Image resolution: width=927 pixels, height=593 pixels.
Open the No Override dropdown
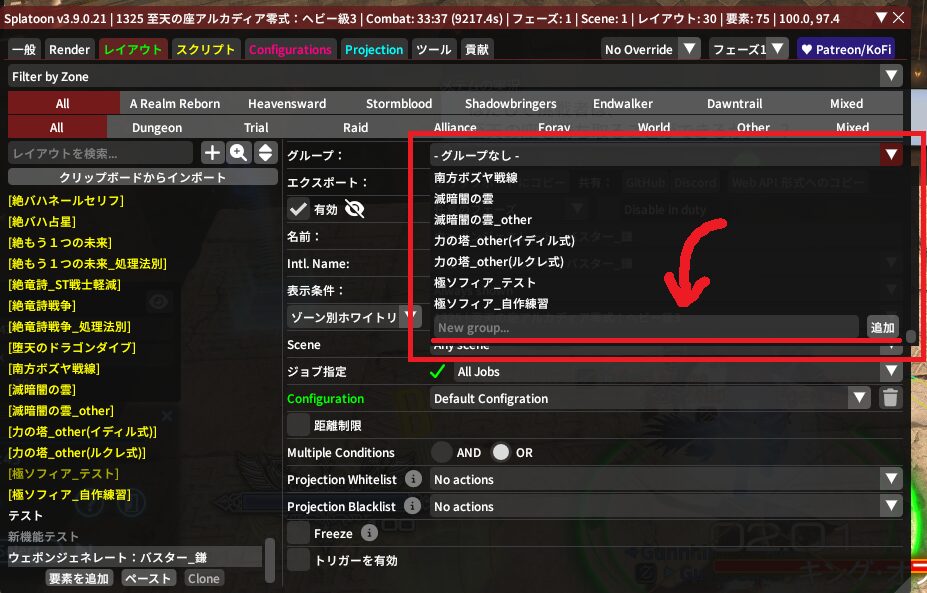coord(650,49)
